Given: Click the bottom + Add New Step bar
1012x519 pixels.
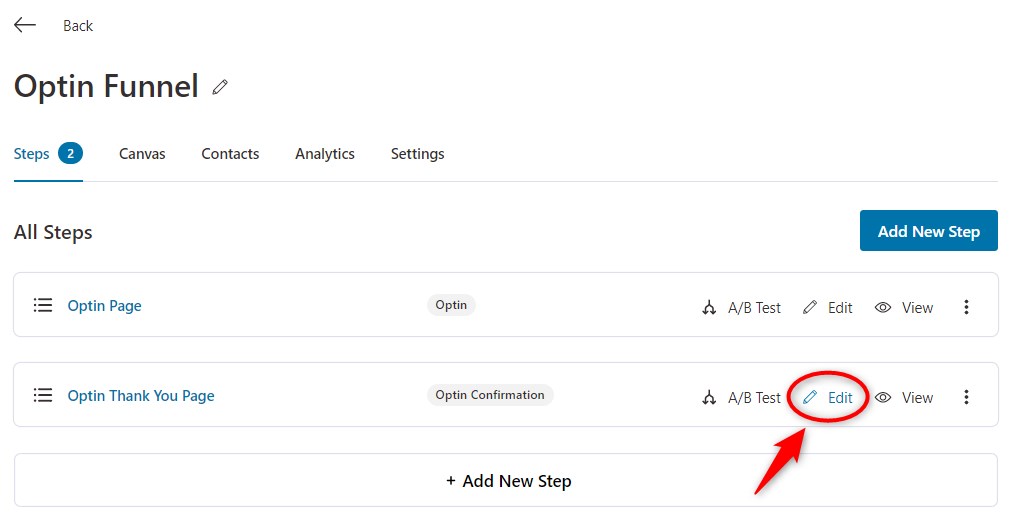Looking at the screenshot, I should [x=506, y=480].
